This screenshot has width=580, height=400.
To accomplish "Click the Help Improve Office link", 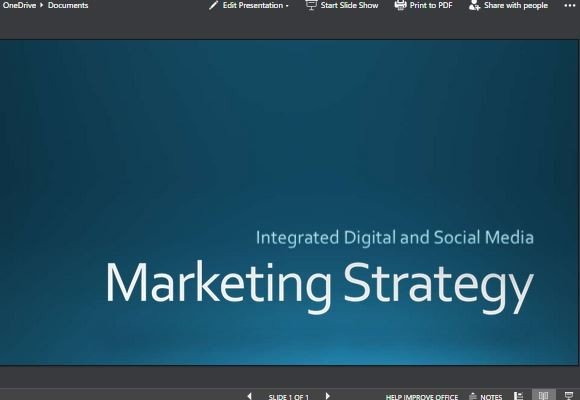I will 422,397.
